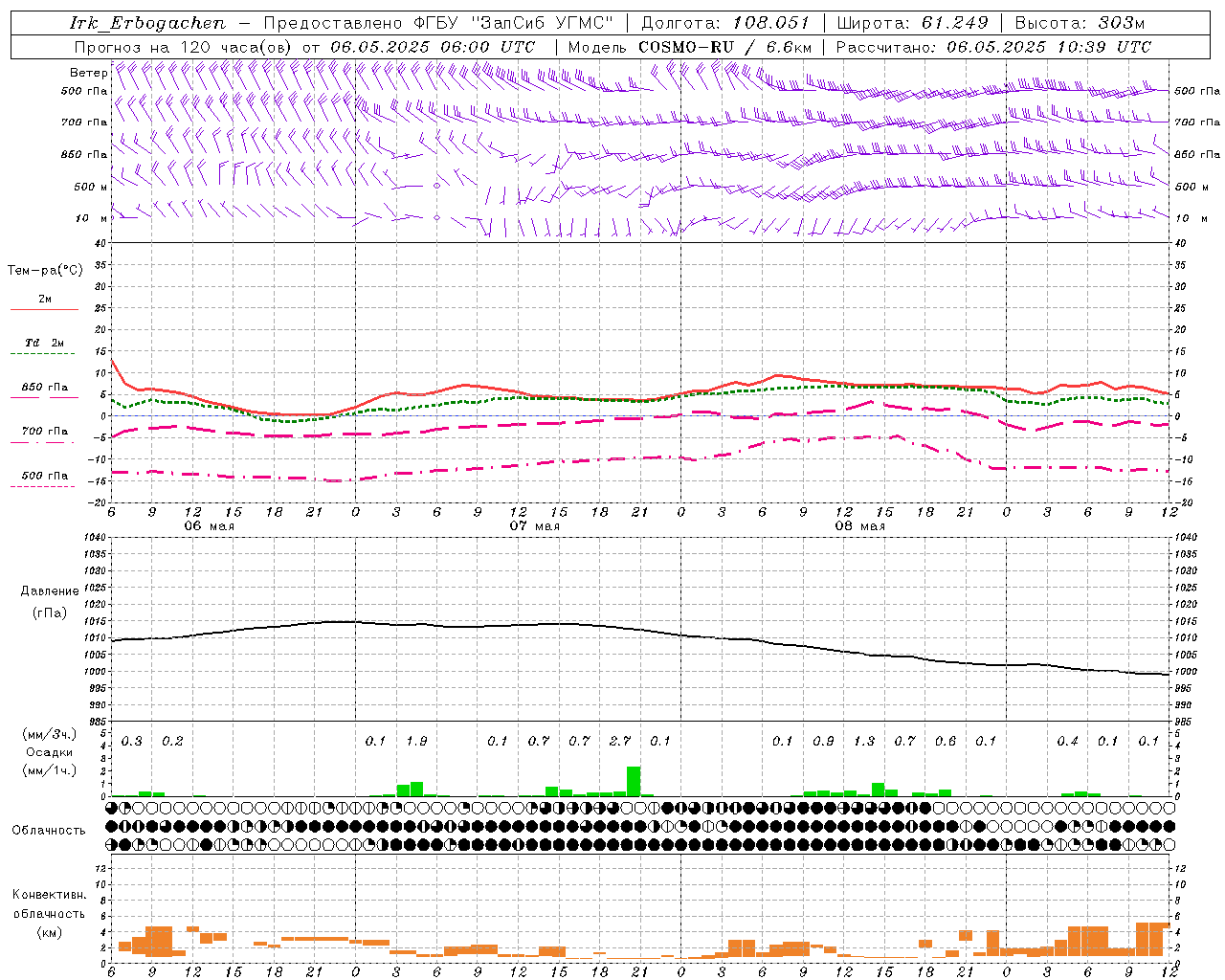Screen dimensions: 1225x980
Task: Click the 2.7 precipitation value
Action: (x=620, y=742)
